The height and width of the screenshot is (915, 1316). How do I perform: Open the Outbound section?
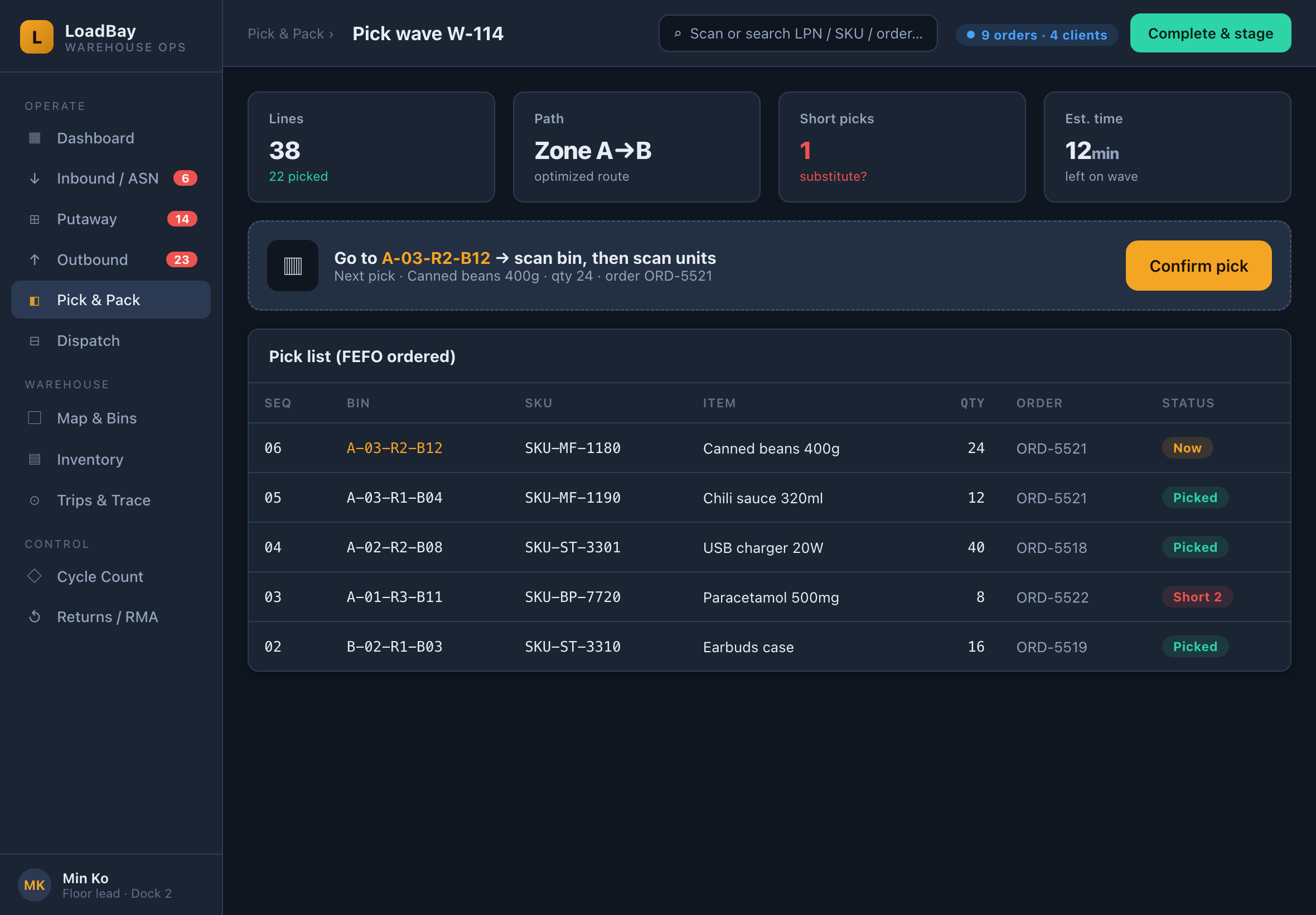click(111, 259)
